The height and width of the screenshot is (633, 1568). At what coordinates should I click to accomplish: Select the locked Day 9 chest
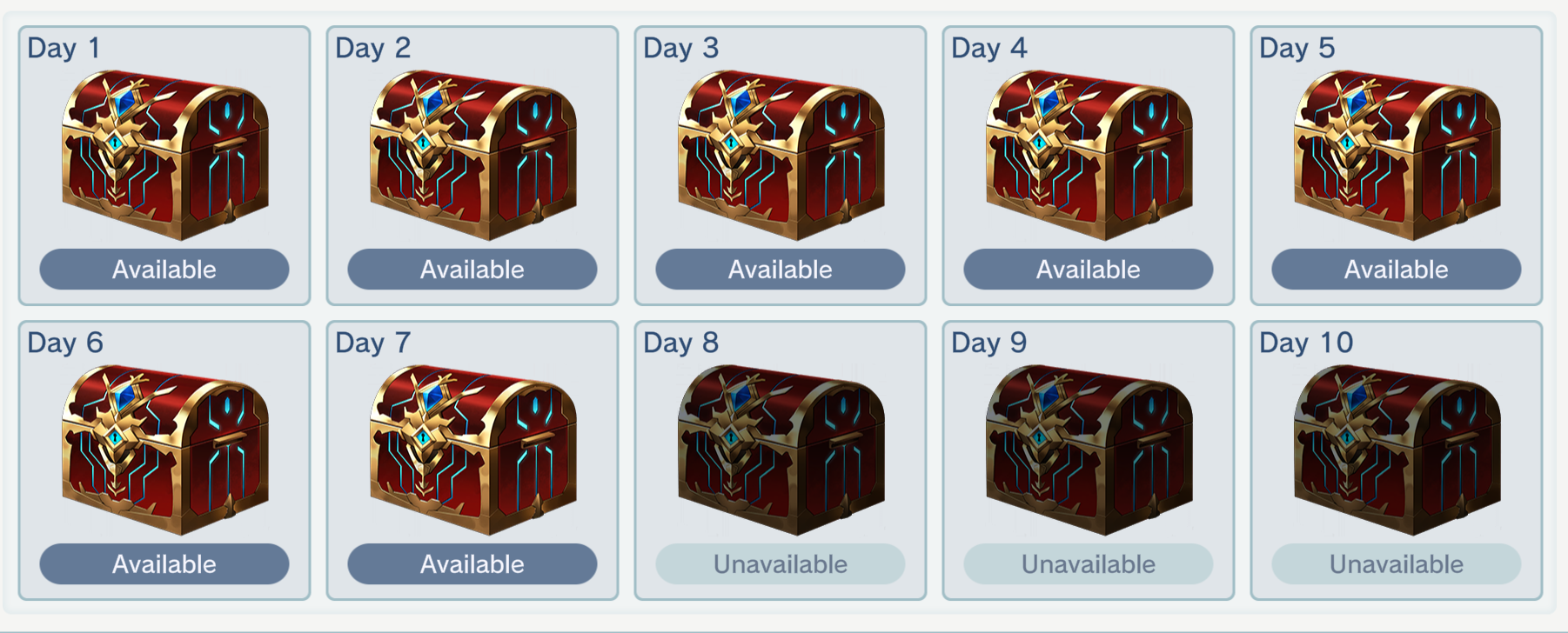click(1089, 450)
